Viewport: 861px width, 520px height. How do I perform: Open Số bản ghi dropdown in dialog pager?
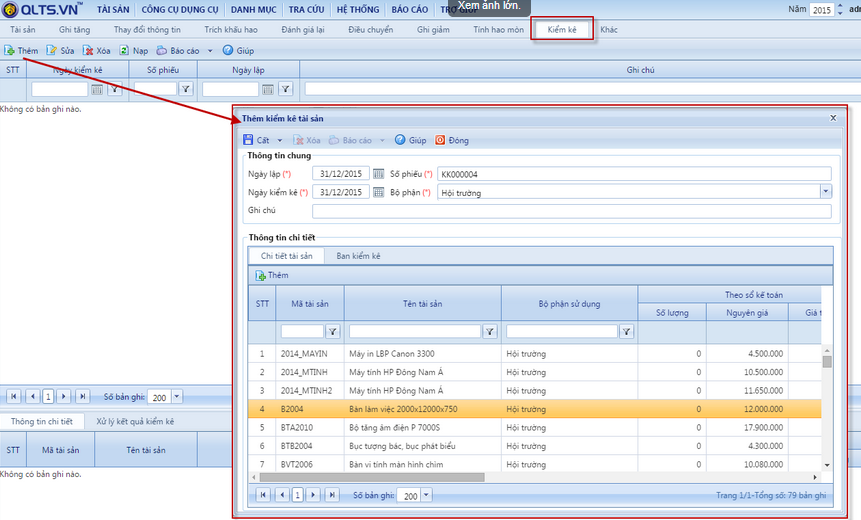click(427, 495)
